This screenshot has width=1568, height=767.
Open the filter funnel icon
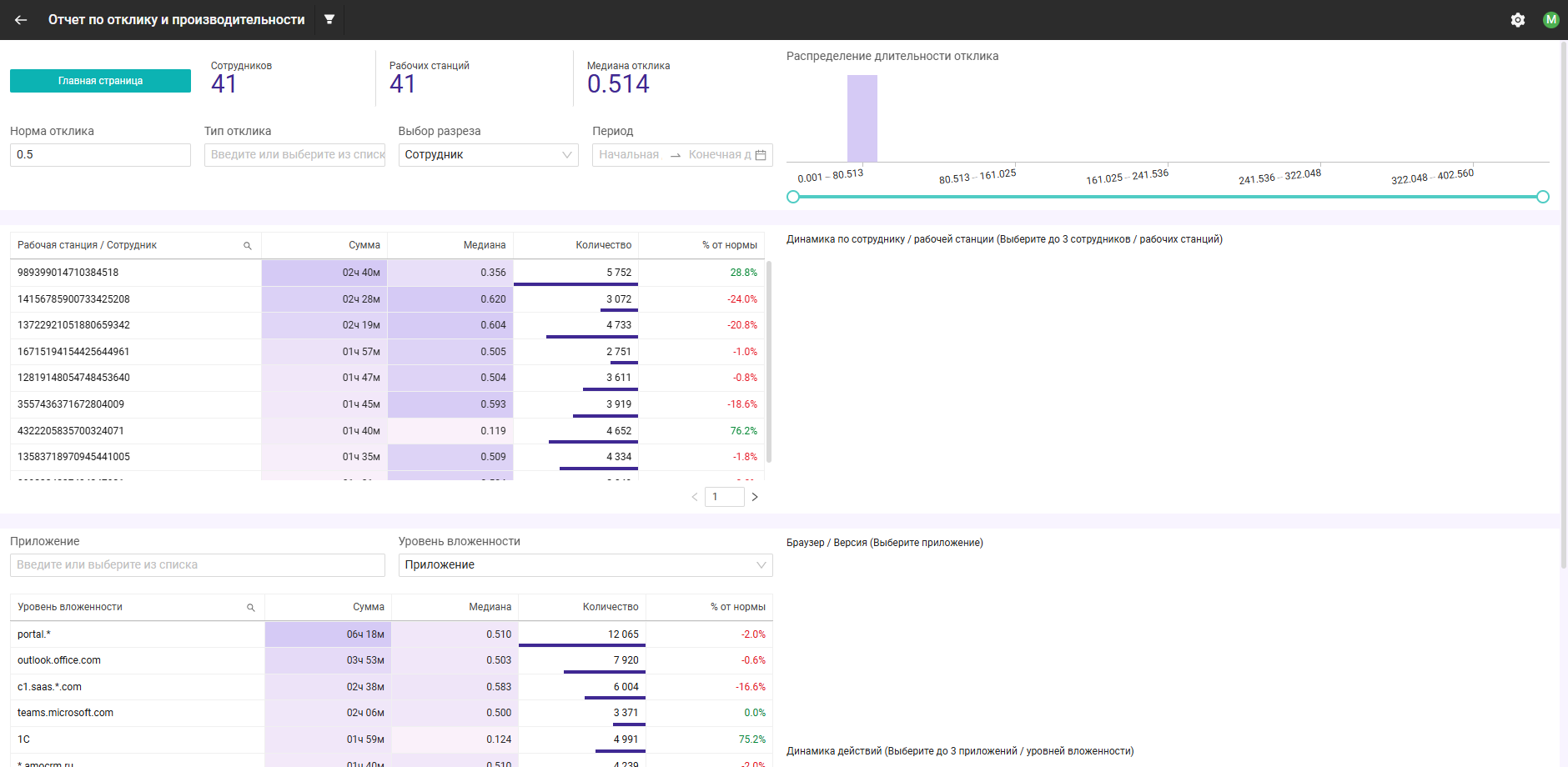pos(329,19)
